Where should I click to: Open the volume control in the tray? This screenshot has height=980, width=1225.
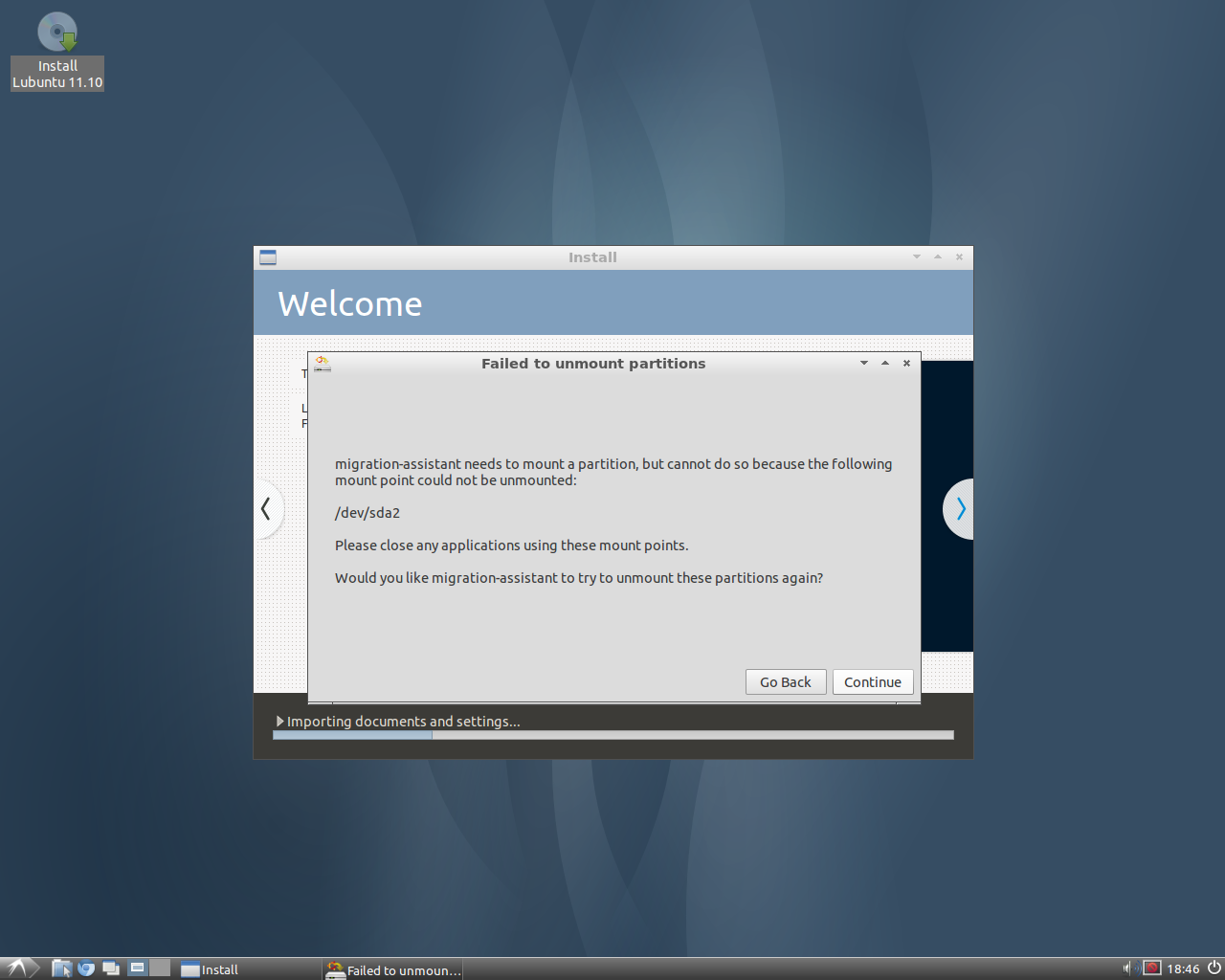coord(1127,969)
